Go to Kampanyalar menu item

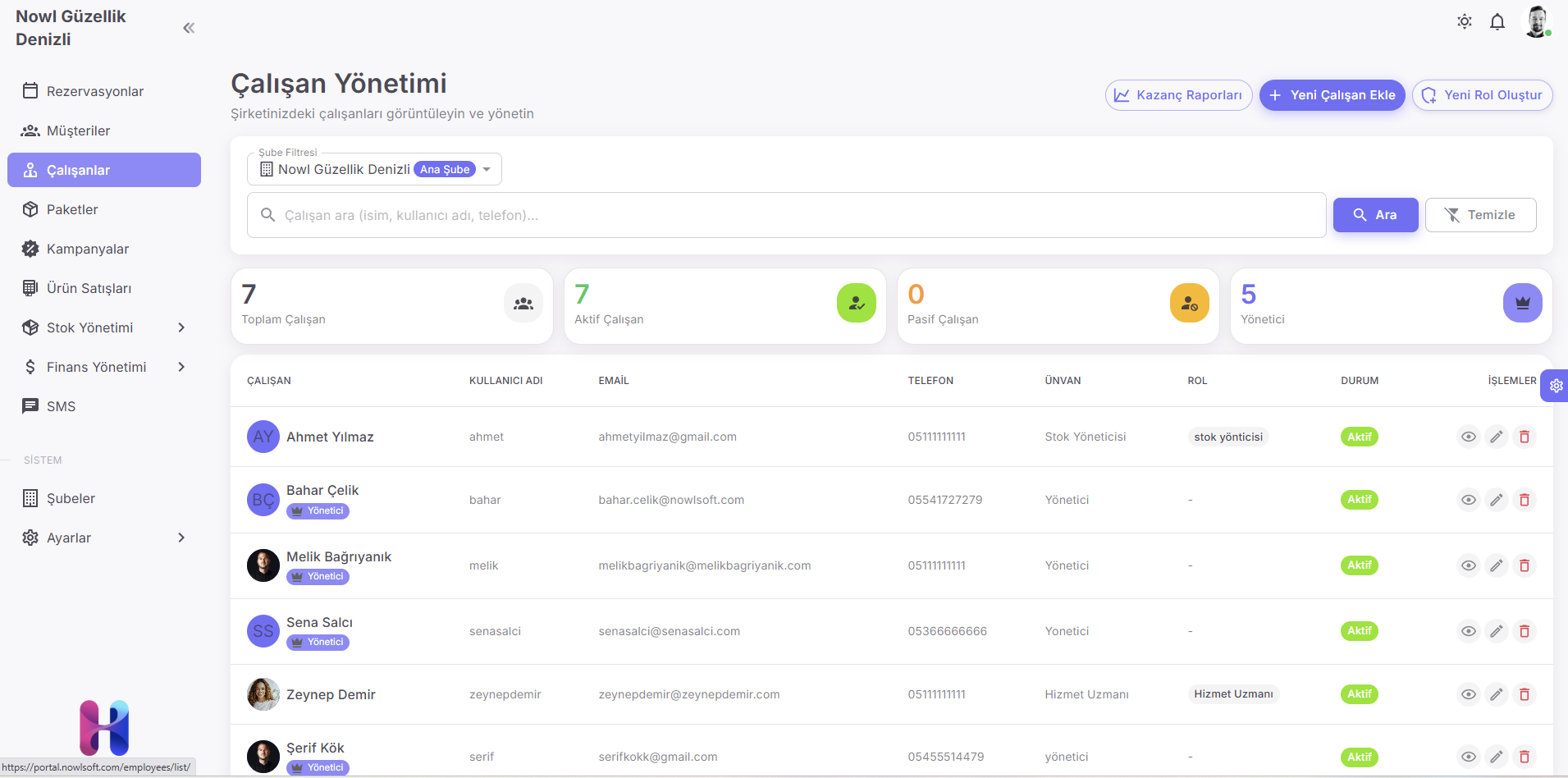pos(87,249)
